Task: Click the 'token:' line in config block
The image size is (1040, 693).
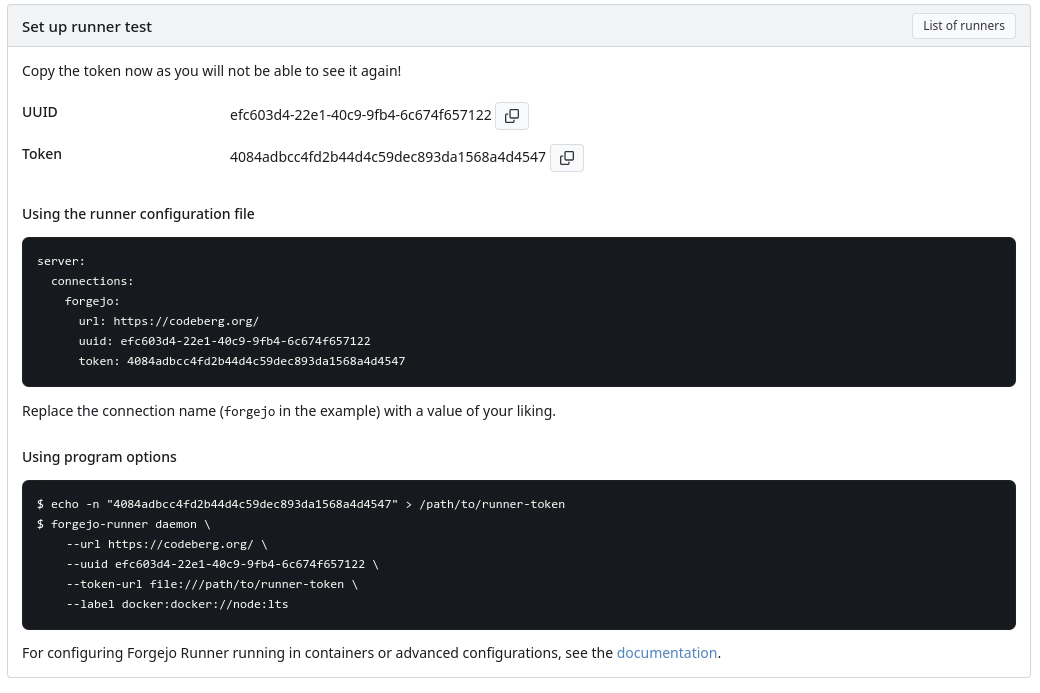Action: coord(241,361)
